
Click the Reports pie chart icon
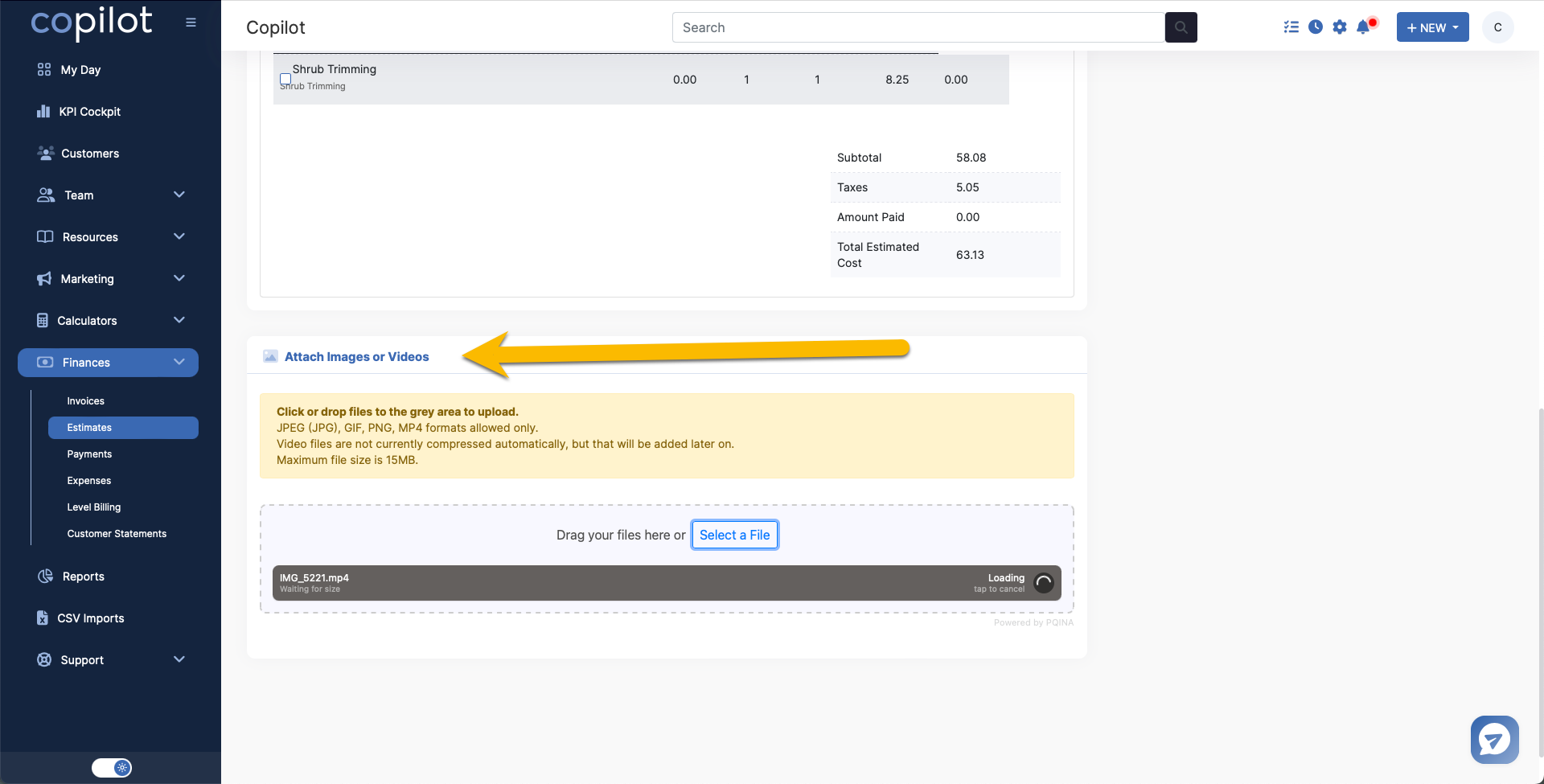(45, 577)
